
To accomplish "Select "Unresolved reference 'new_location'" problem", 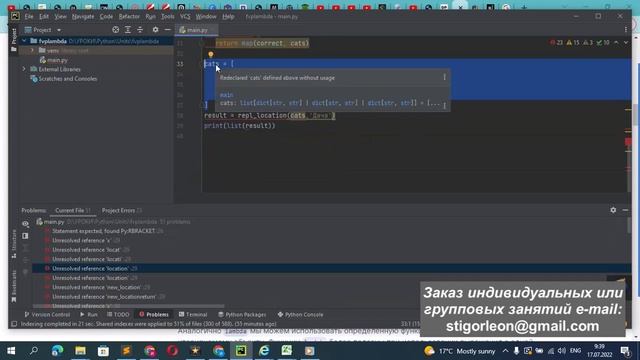I will click(97, 287).
